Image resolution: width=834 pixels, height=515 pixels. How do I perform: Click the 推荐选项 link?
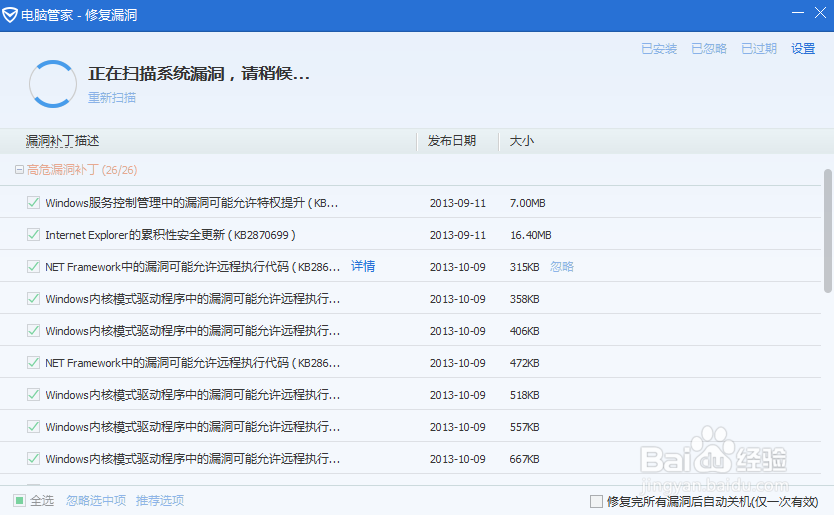(160, 501)
